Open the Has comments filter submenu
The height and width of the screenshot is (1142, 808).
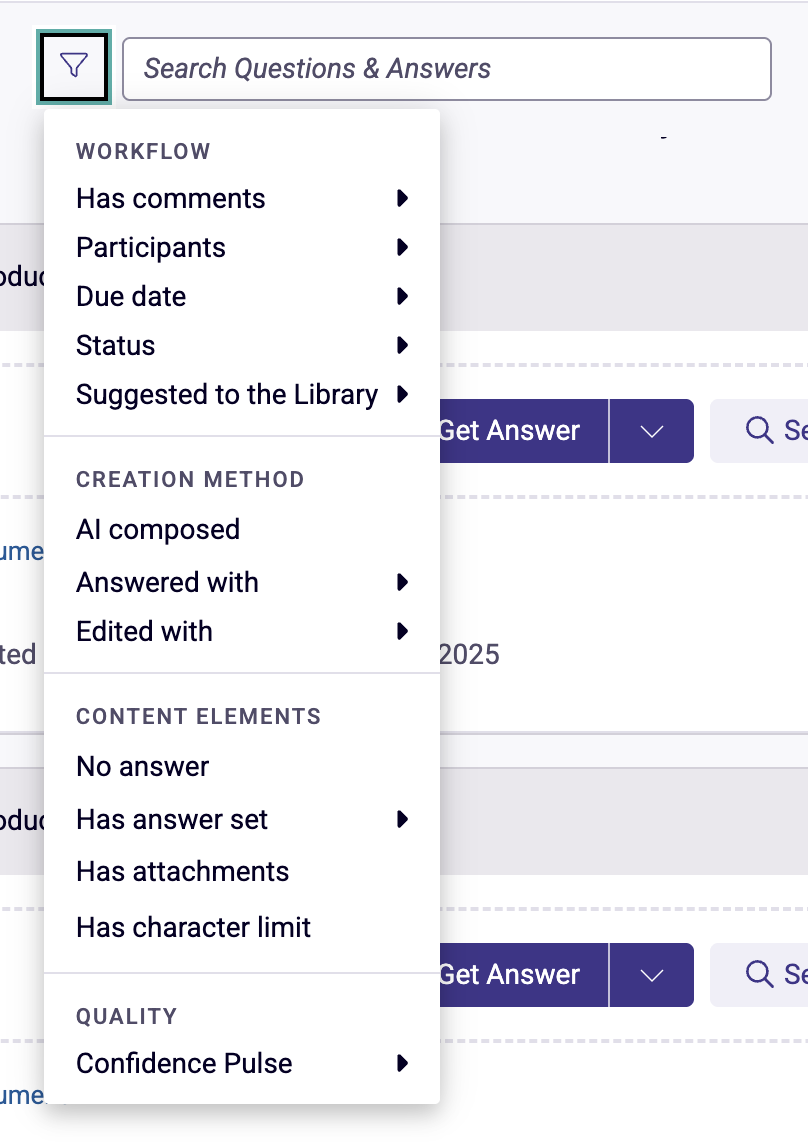(242, 198)
